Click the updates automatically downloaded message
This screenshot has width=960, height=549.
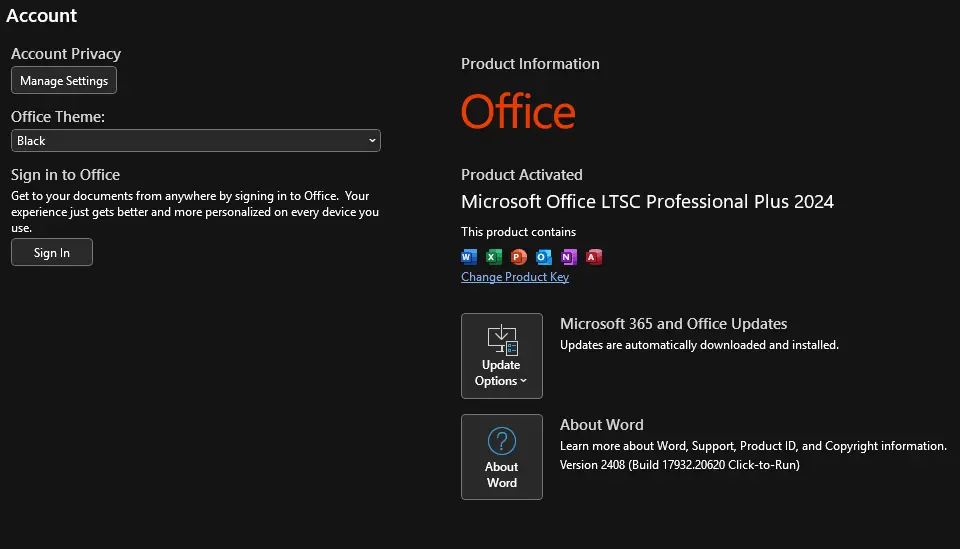699,345
